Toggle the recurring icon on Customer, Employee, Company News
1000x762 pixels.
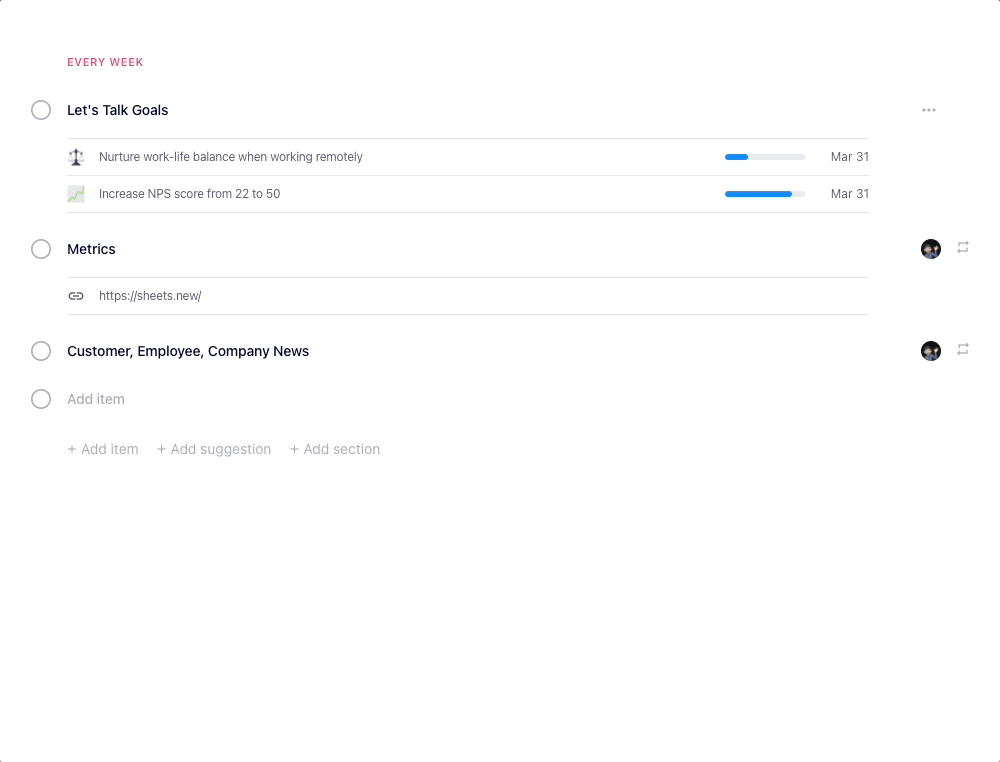(963, 349)
